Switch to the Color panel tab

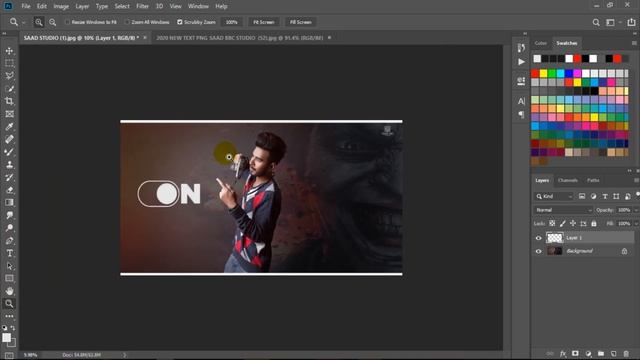pos(540,43)
